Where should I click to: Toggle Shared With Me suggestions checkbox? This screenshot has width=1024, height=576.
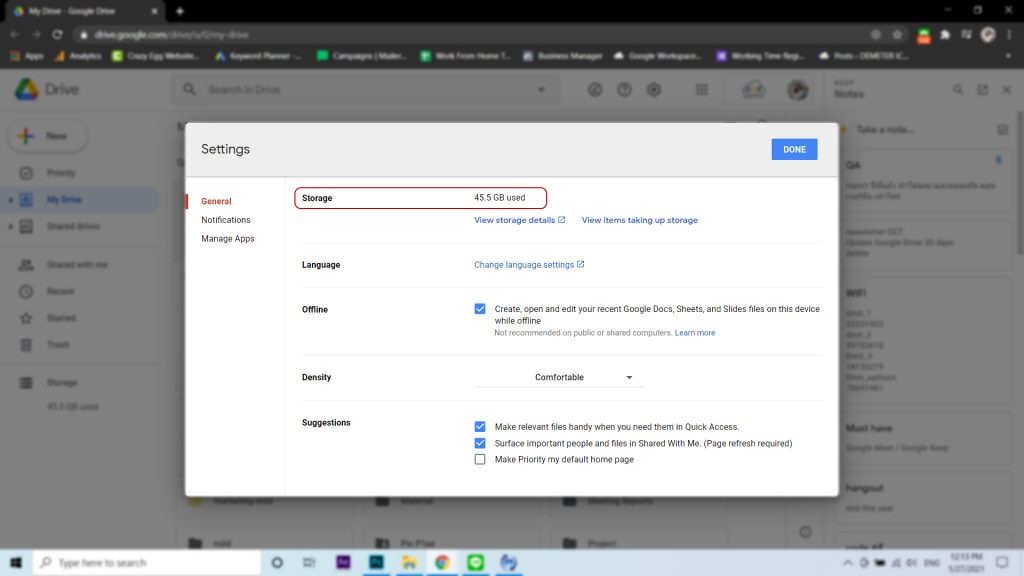(480, 443)
